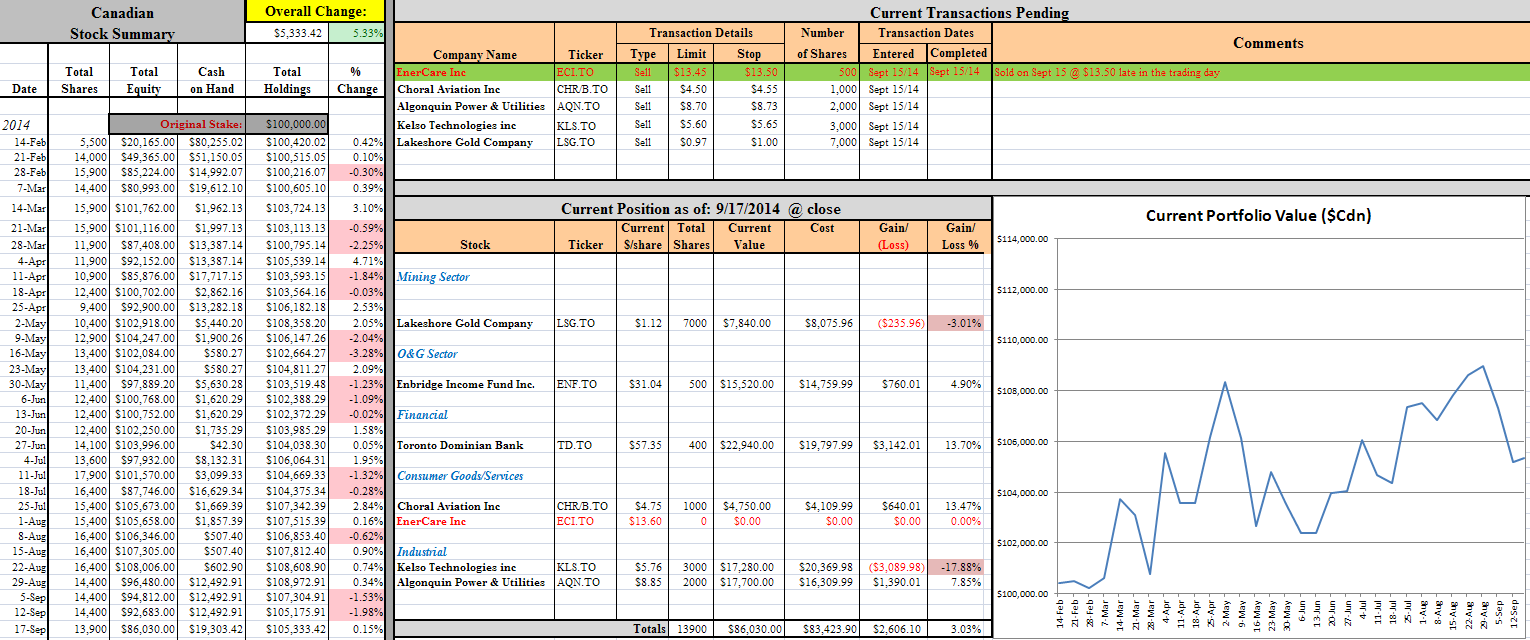1530x640 pixels.
Task: Click the 3.03% total gain percent
Action: [955, 629]
